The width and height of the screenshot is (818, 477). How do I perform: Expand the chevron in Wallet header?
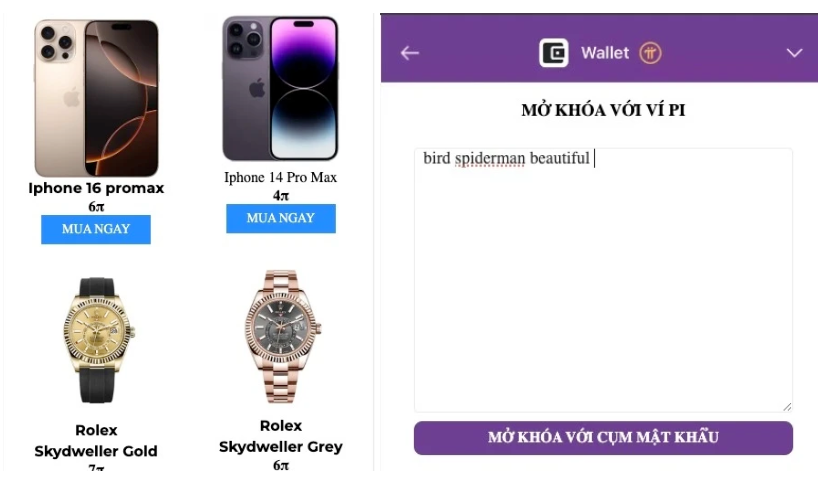794,53
